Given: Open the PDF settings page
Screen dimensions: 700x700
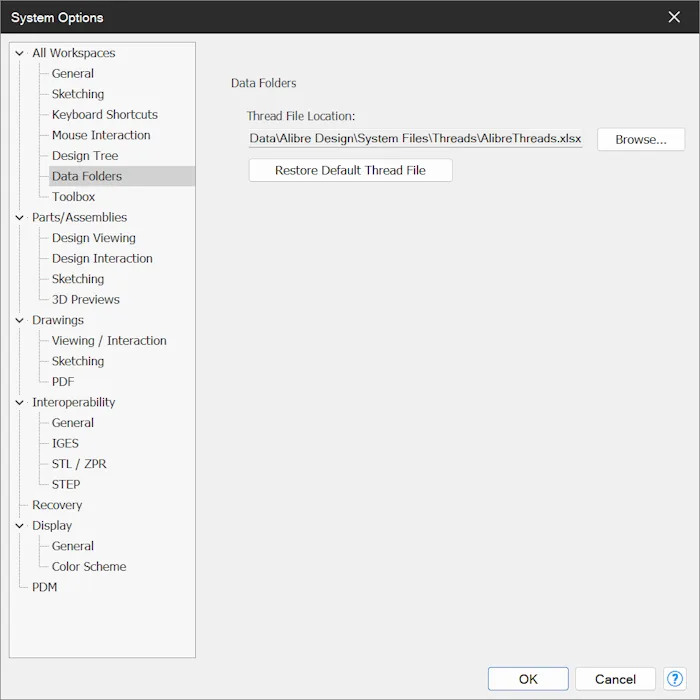Looking at the screenshot, I should tap(62, 381).
